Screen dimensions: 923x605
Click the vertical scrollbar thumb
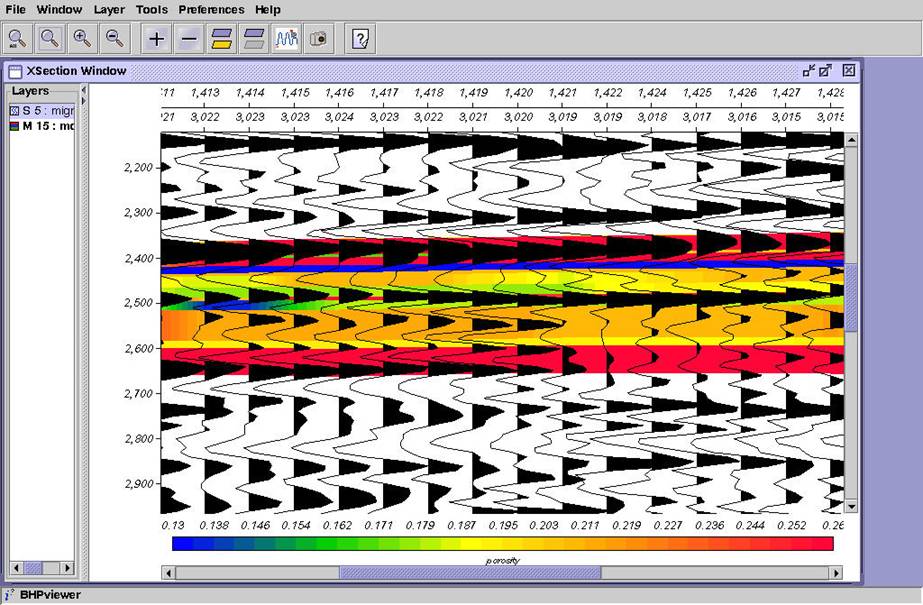(851, 297)
